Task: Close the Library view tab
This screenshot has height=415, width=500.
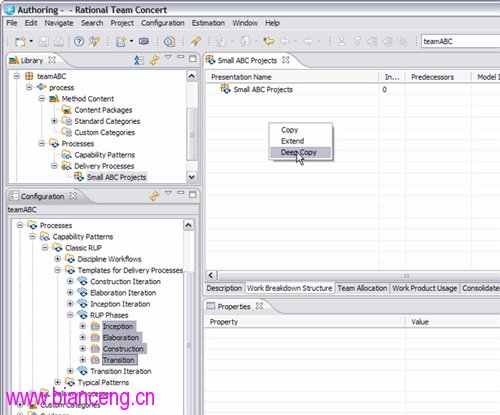Action: [x=52, y=60]
